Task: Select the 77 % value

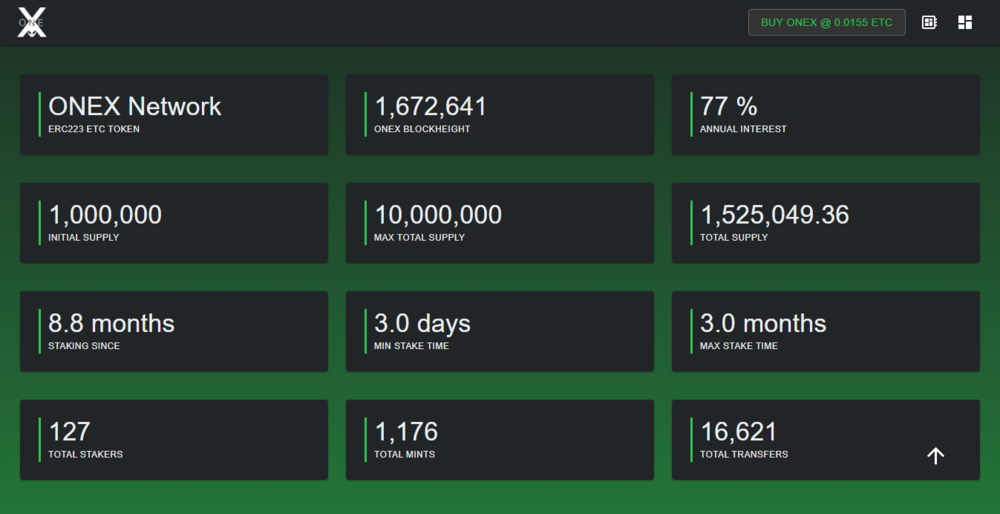Action: click(729, 106)
